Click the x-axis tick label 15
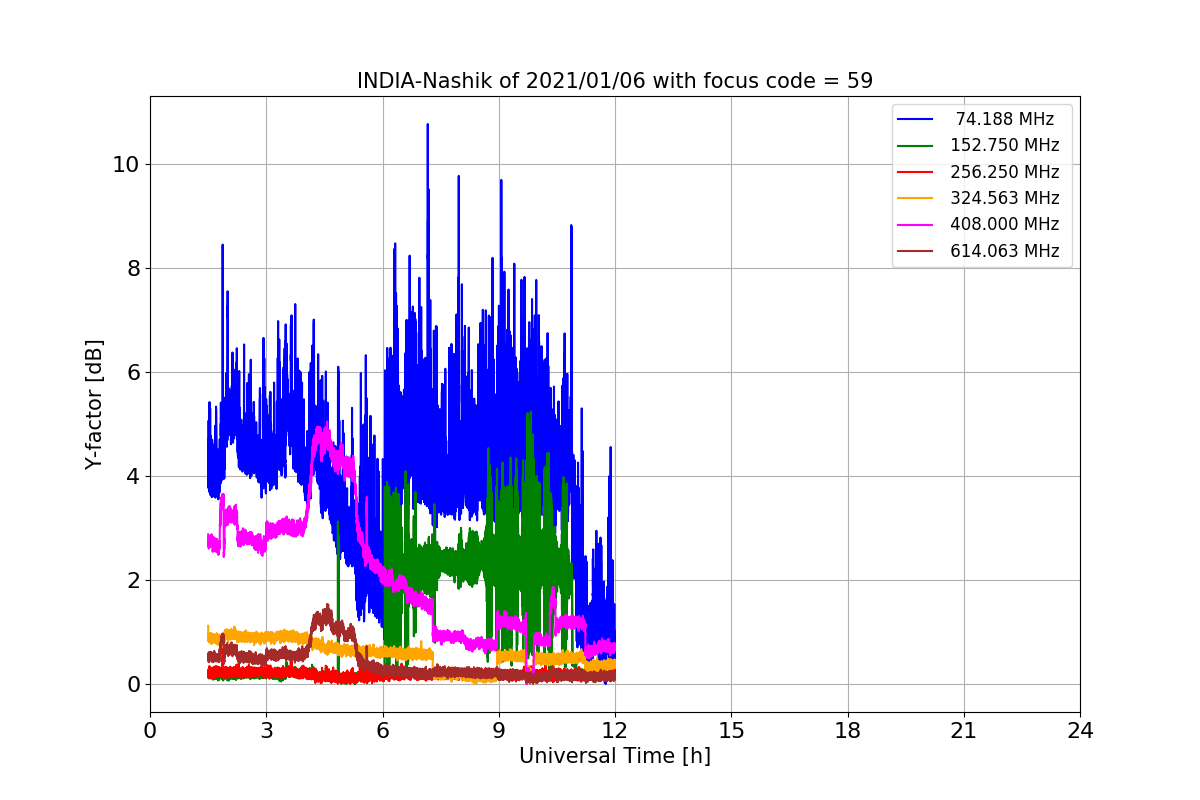Screen dimensions: 1200x800 pyautogui.click(x=731, y=731)
